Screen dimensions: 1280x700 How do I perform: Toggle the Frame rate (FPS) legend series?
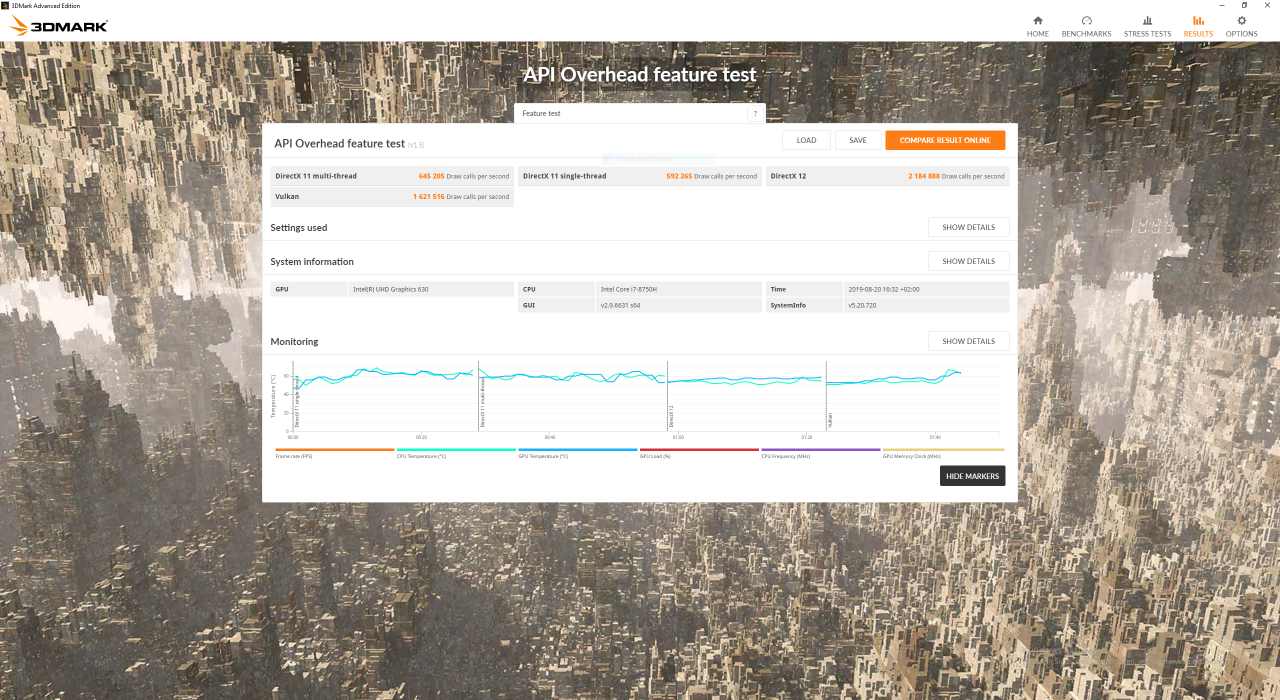(x=334, y=453)
